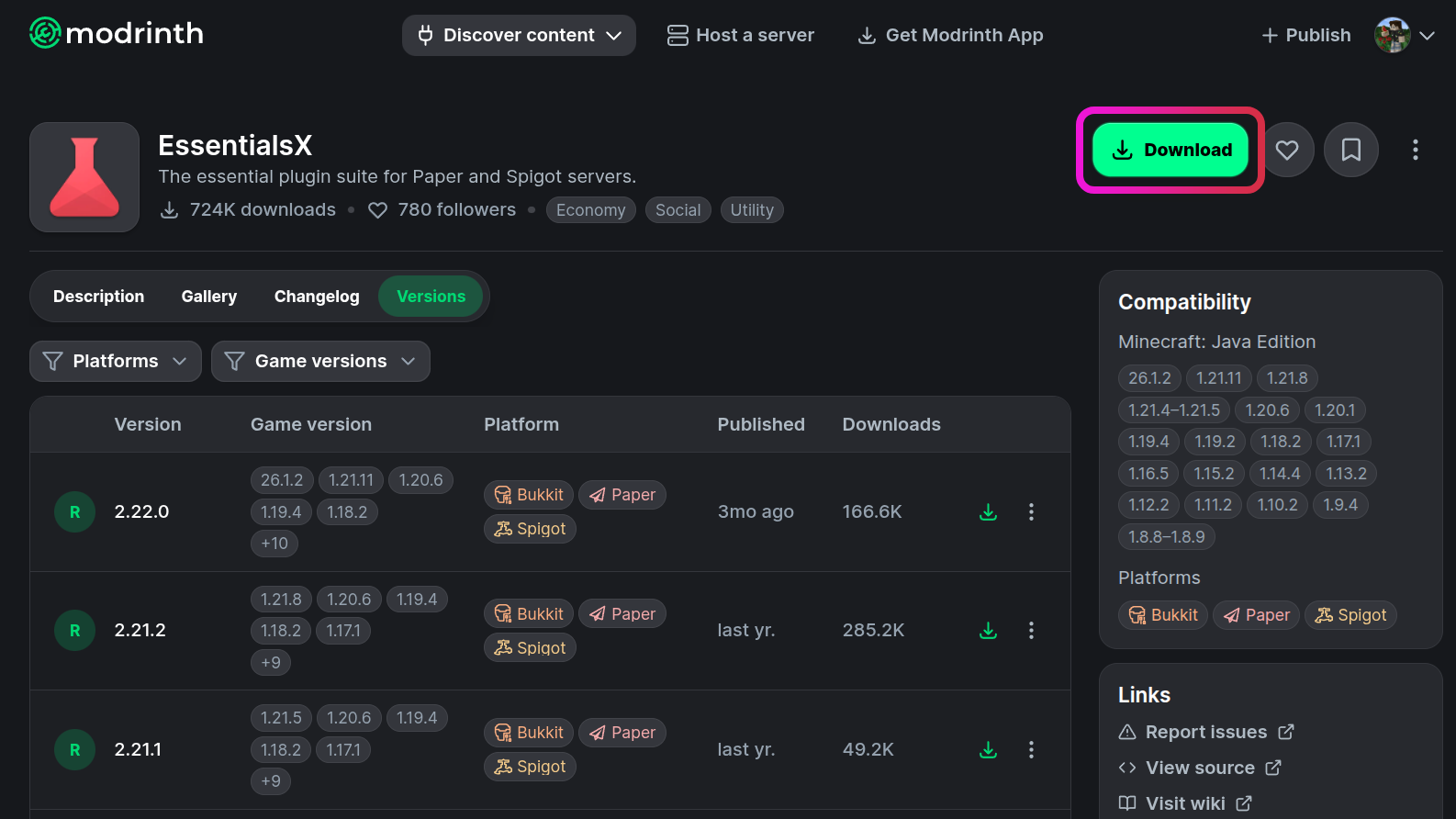Open the Visit wiki link
The height and width of the screenshot is (819, 1456).
1185,803
